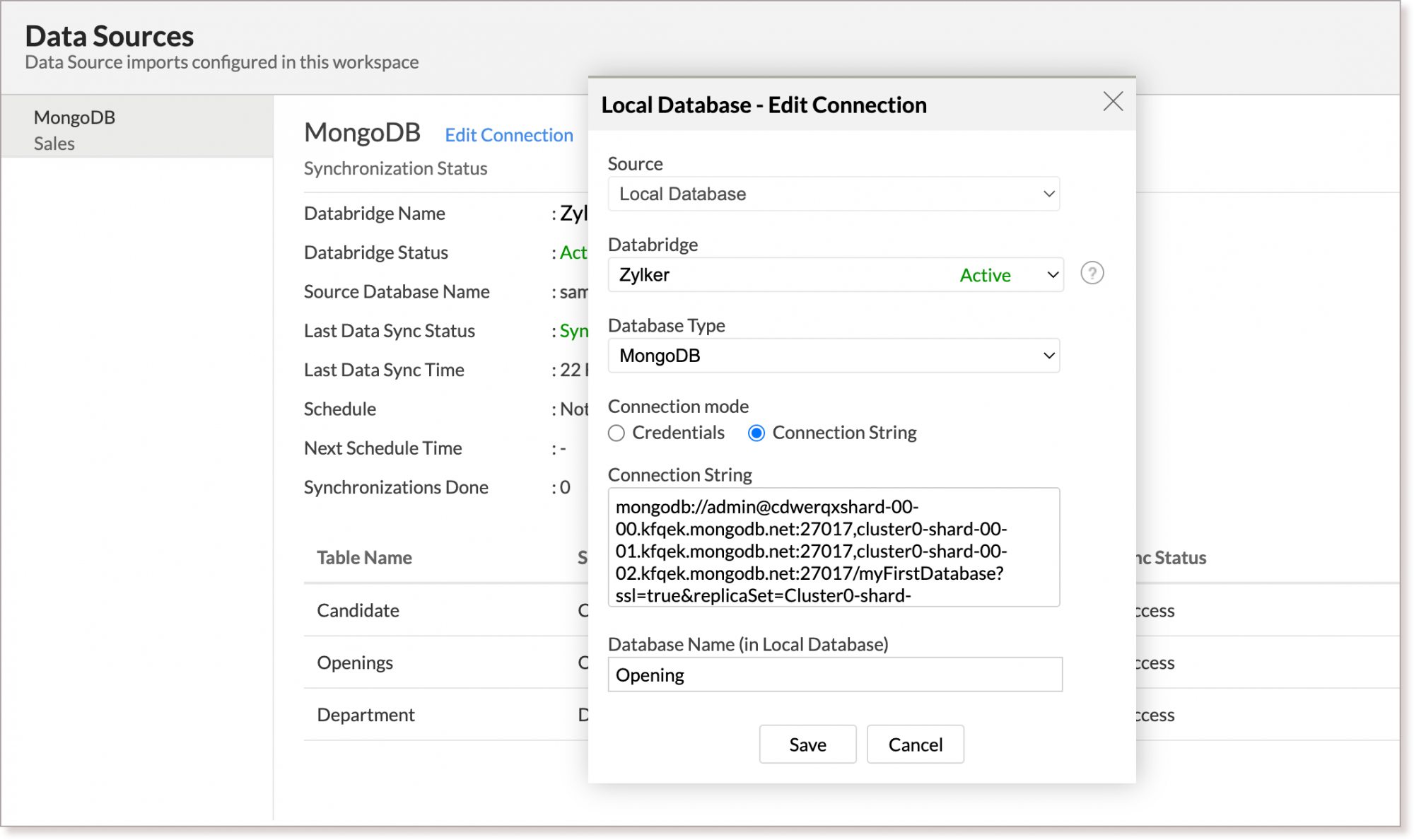This screenshot has height=840, width=1414.
Task: Click the Table Name column header
Action: click(x=364, y=558)
